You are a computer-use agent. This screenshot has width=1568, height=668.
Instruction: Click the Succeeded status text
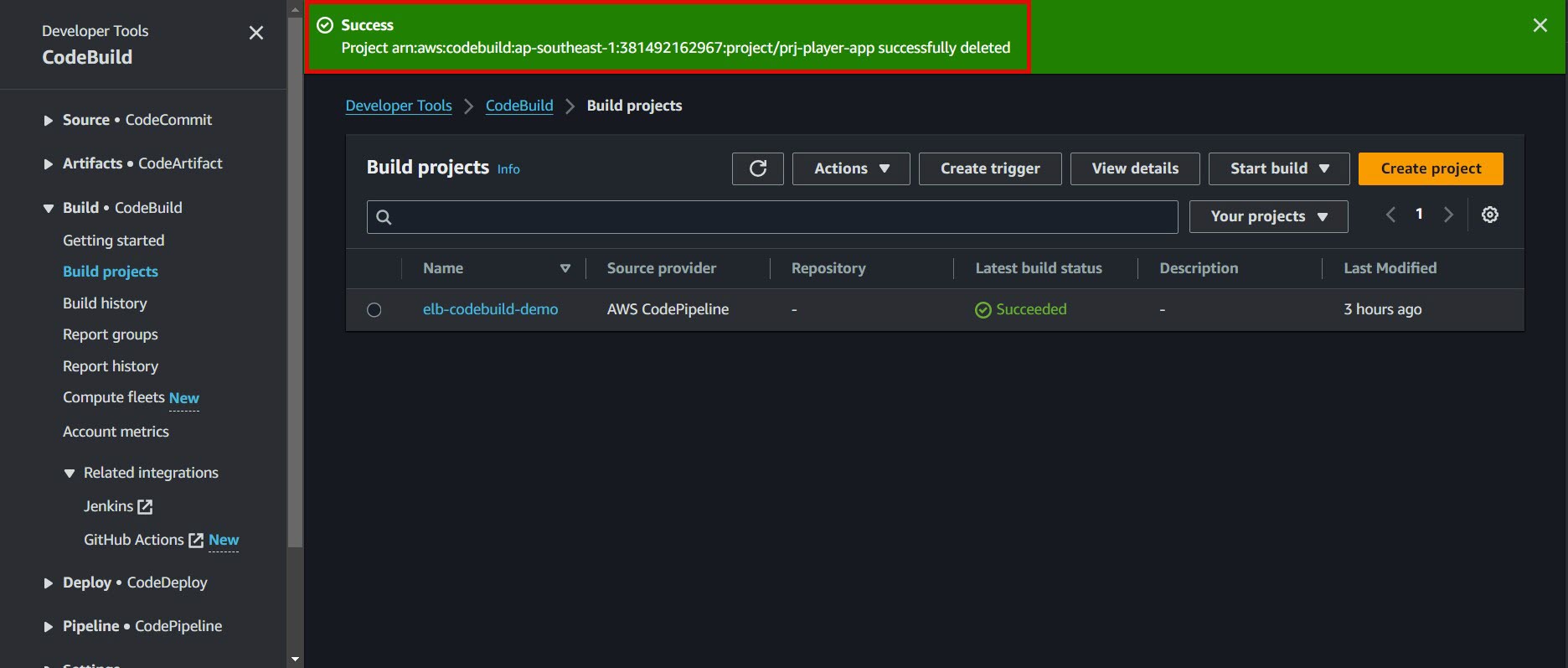pyautogui.click(x=1031, y=309)
